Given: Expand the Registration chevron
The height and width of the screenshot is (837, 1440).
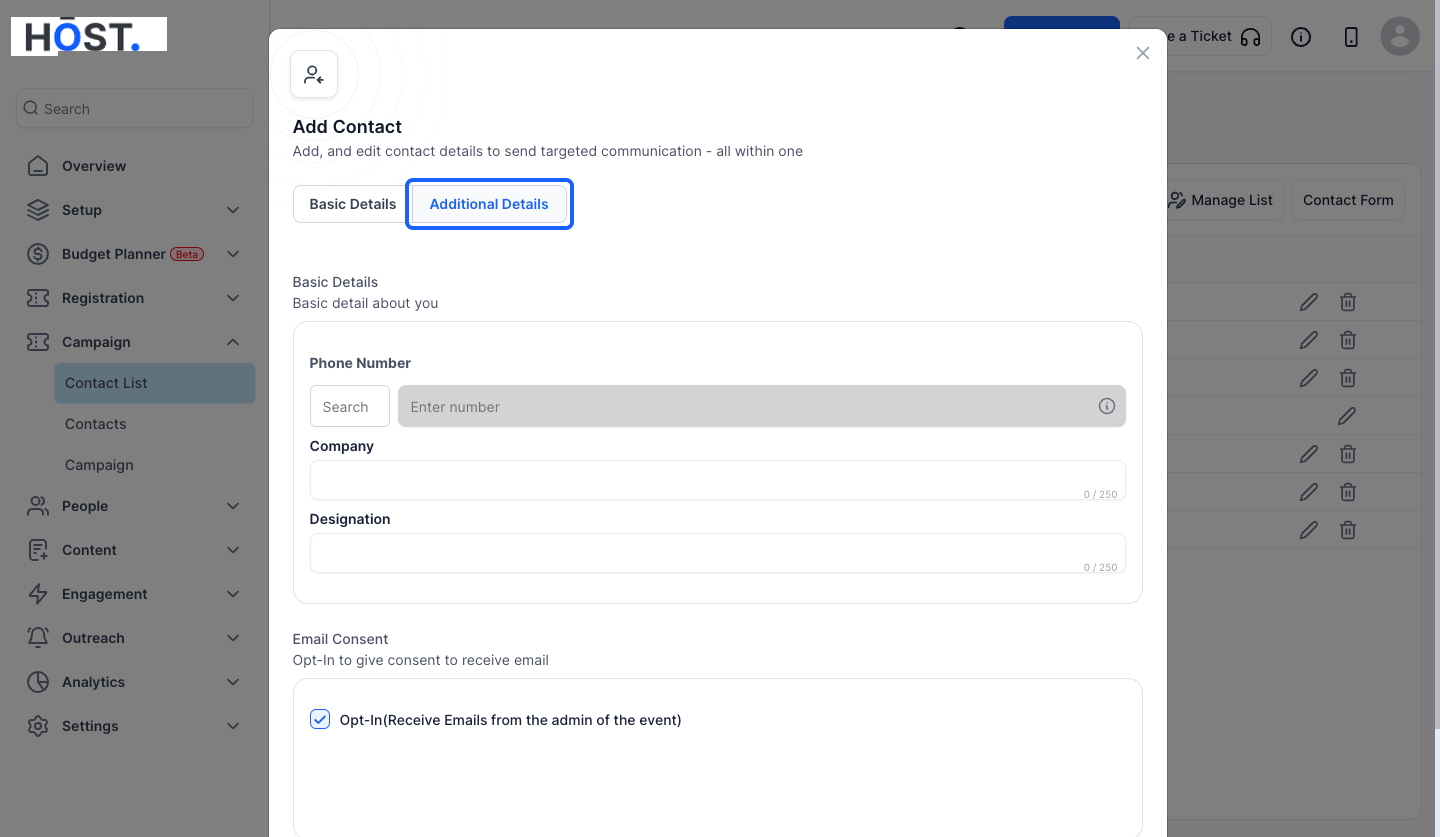Looking at the screenshot, I should (233, 298).
